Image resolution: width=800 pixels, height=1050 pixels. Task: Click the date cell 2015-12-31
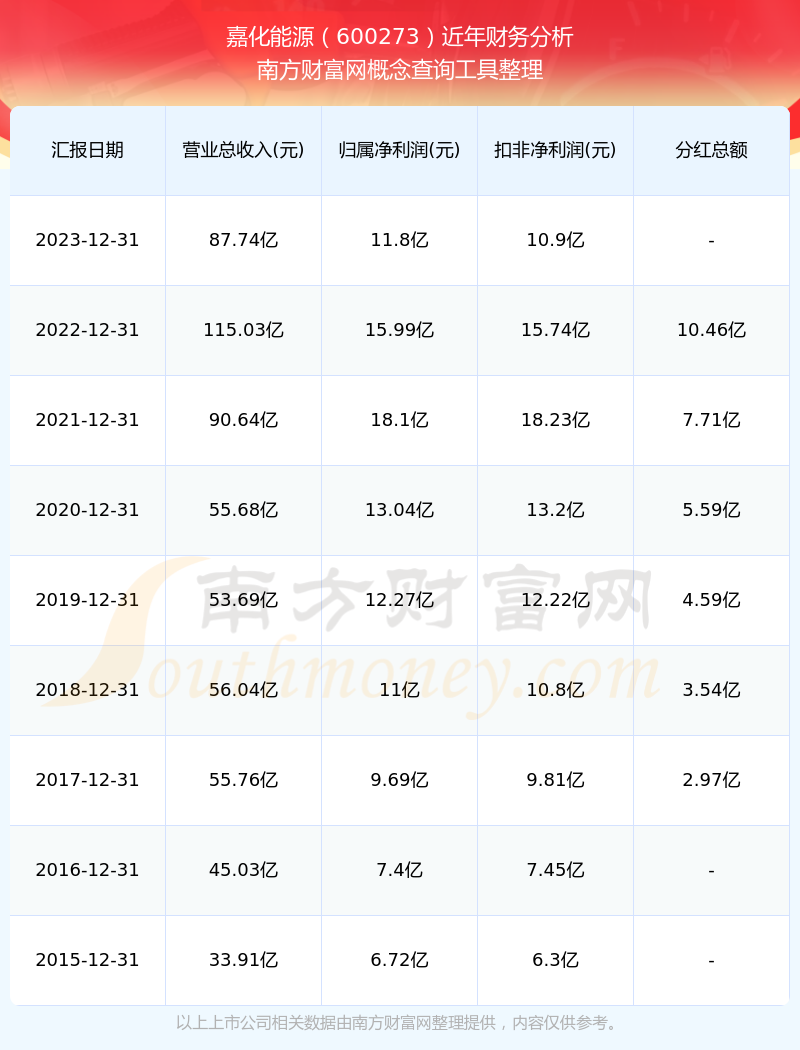[88, 960]
